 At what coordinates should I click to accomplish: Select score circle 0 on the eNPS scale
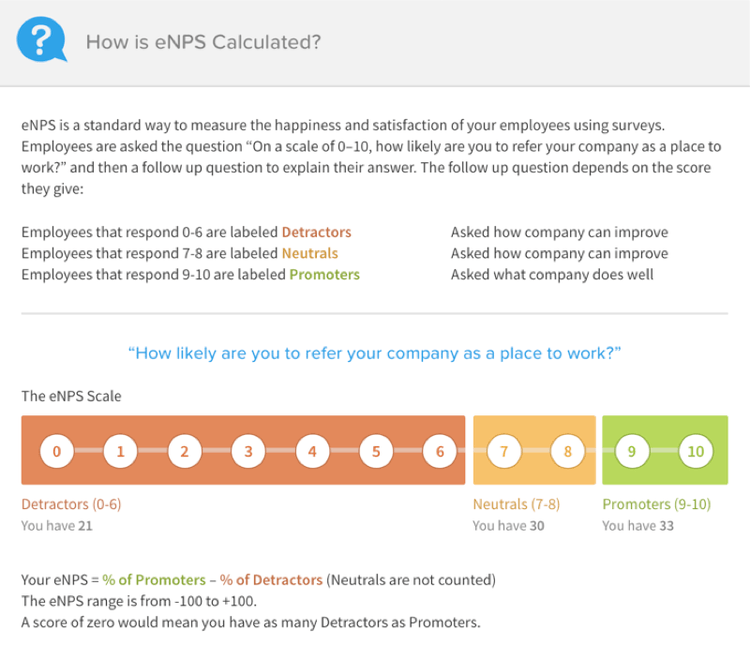57,451
